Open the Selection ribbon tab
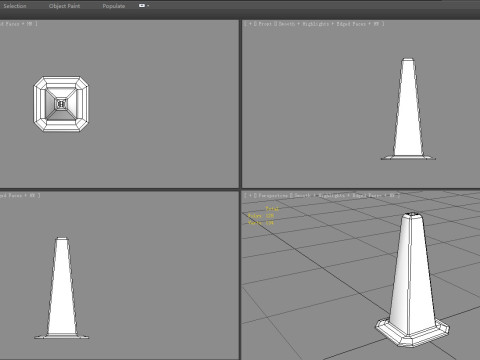480x360 pixels. coord(15,6)
